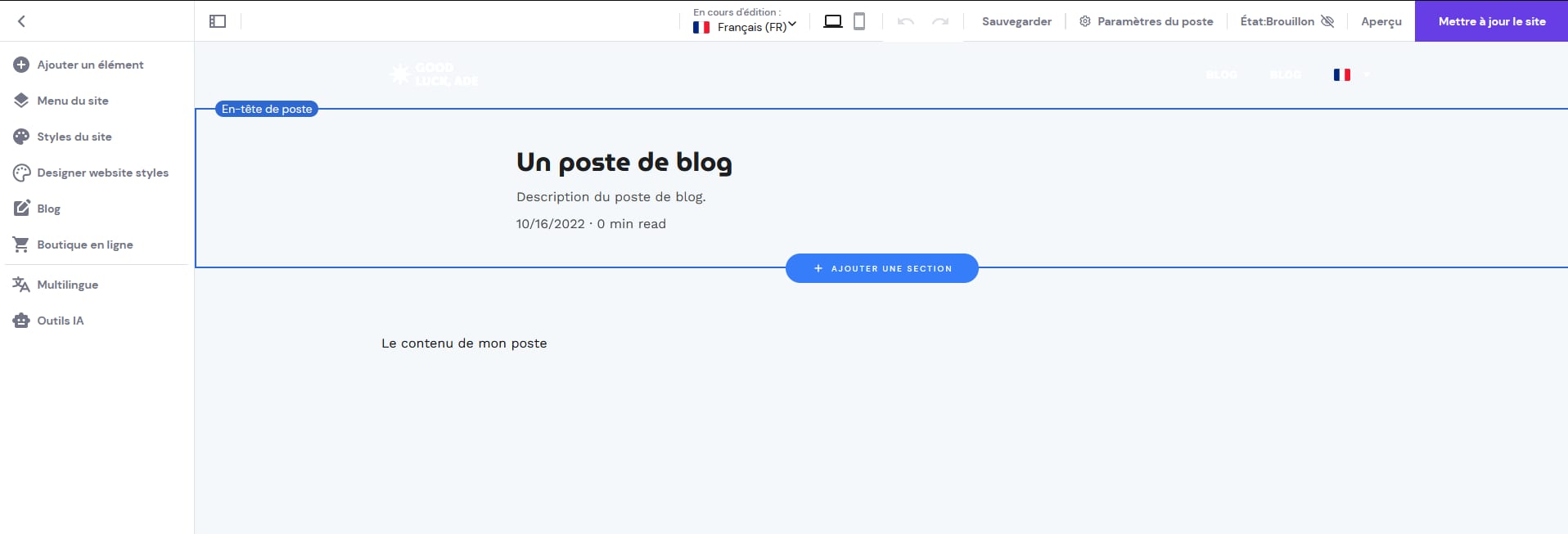Open the Blog sidebar item

[48, 209]
